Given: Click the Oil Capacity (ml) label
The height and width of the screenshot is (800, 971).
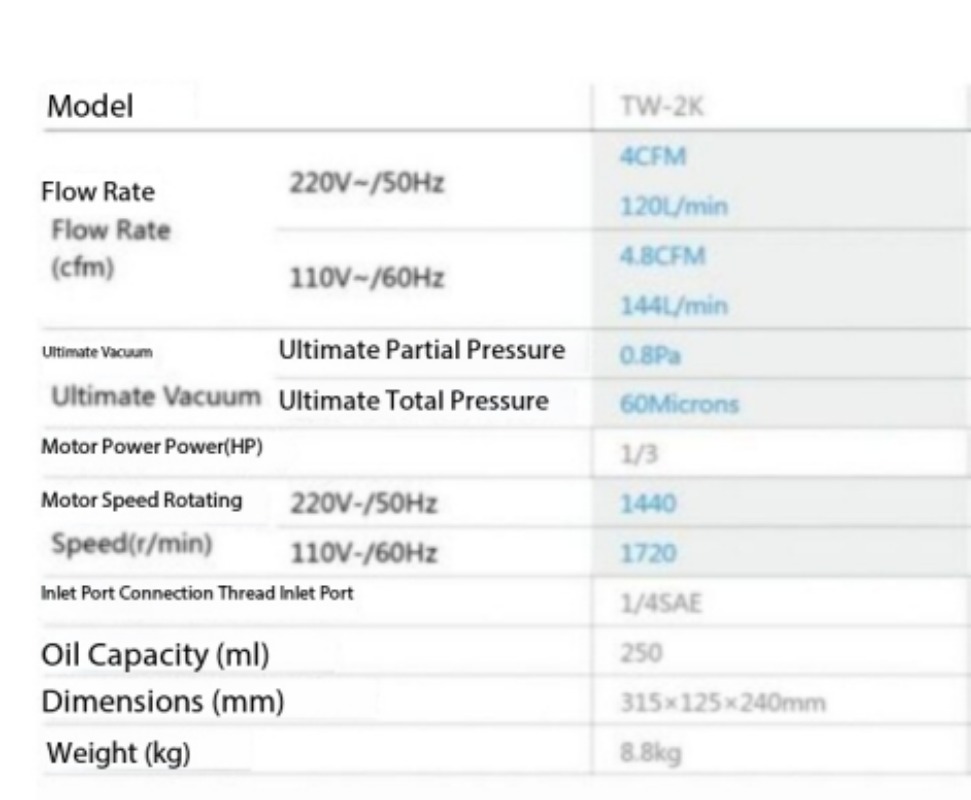Looking at the screenshot, I should (x=155, y=654).
